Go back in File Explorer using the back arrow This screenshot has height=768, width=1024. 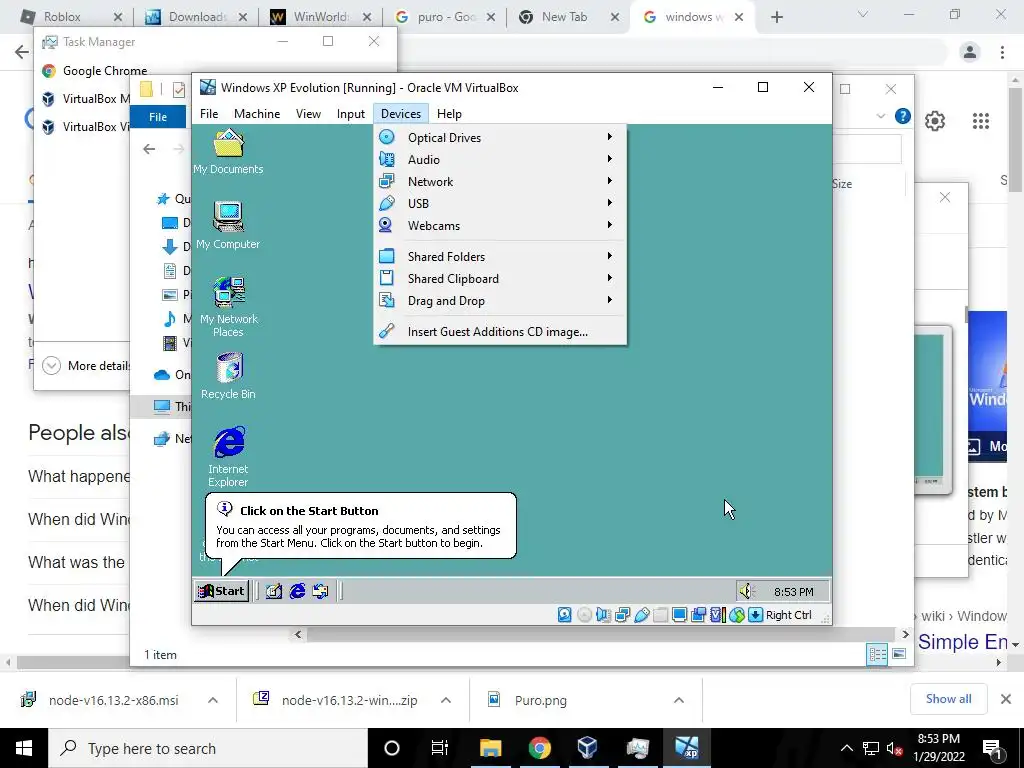click(149, 149)
